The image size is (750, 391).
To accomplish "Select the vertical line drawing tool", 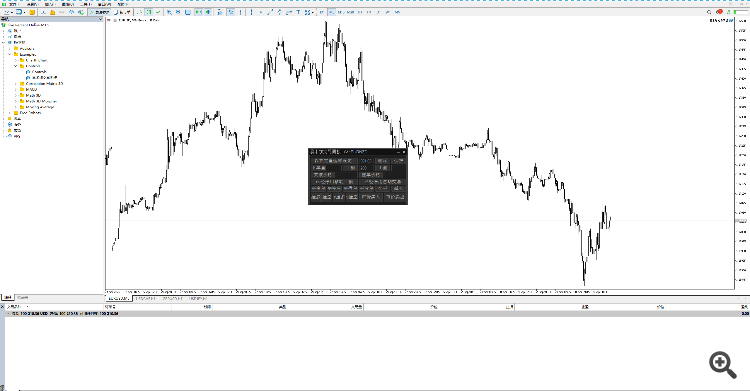I will point(251,12).
